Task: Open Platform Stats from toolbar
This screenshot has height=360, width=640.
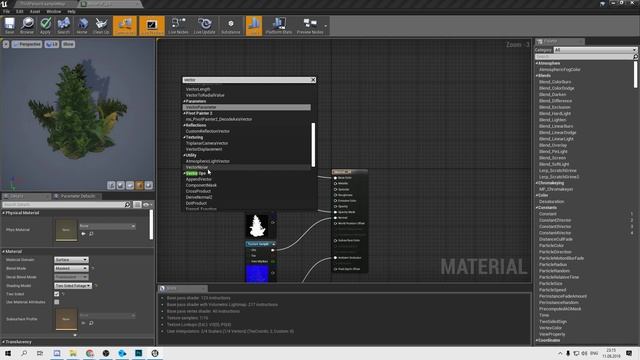Action: (x=279, y=25)
